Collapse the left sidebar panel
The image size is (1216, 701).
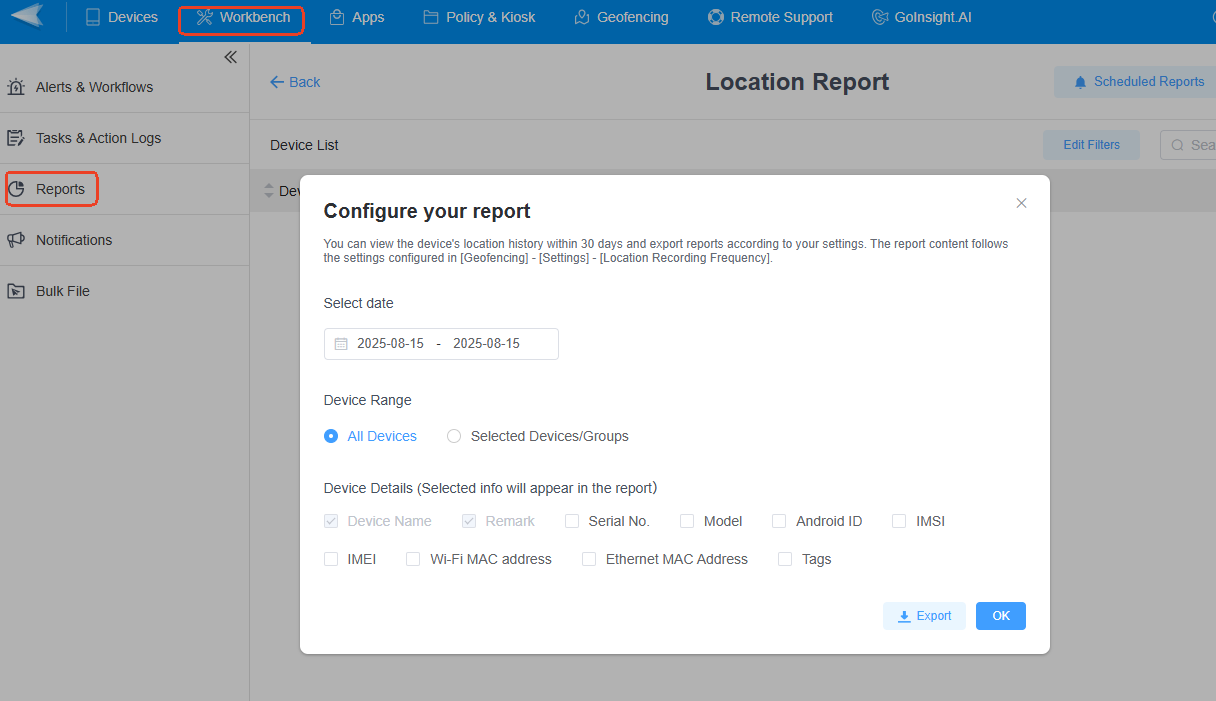coord(230,57)
